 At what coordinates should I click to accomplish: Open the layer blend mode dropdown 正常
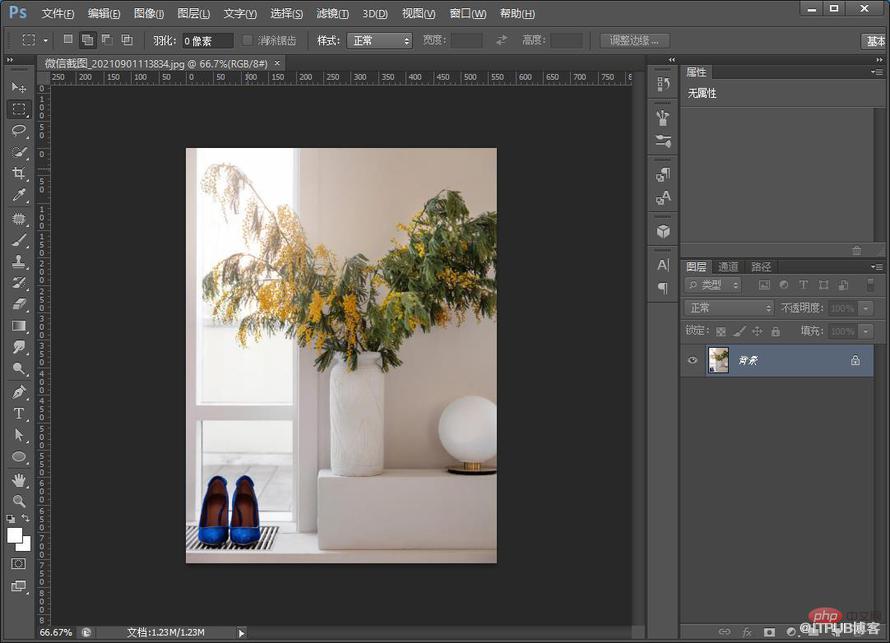point(729,308)
